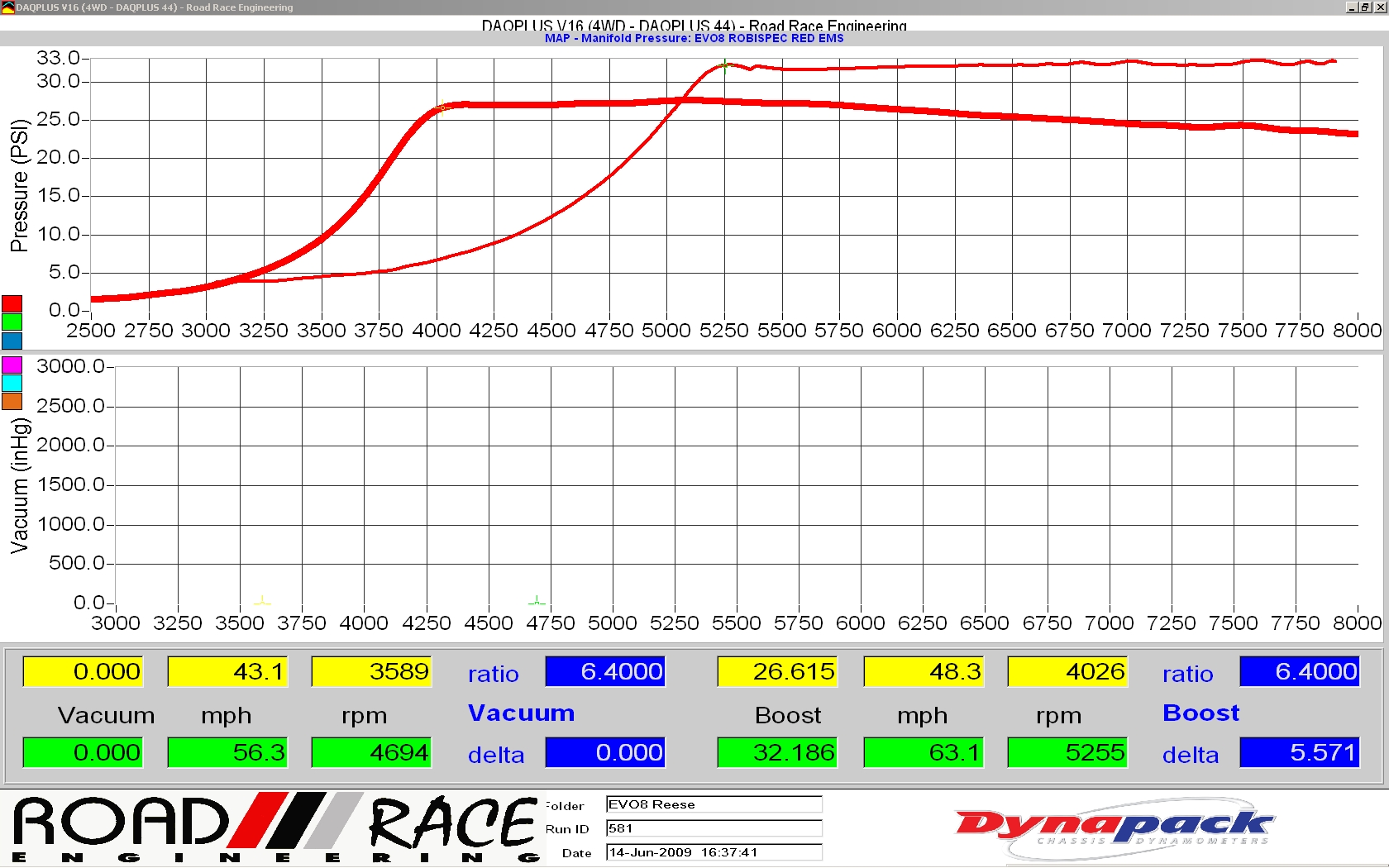Image resolution: width=1389 pixels, height=868 pixels.
Task: Click the magenta channel color swatch
Action: [x=12, y=365]
